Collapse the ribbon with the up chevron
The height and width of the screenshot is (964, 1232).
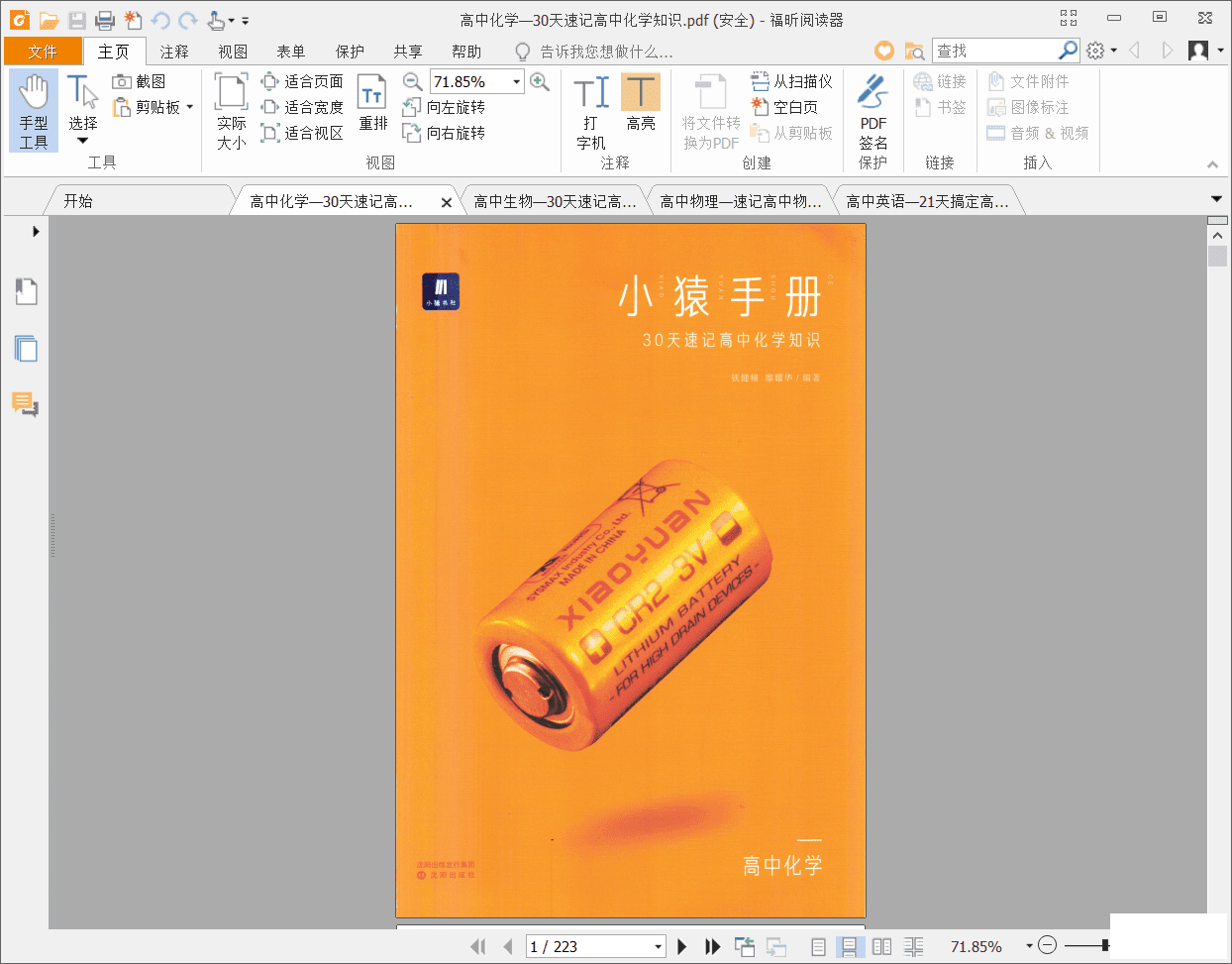click(1212, 164)
